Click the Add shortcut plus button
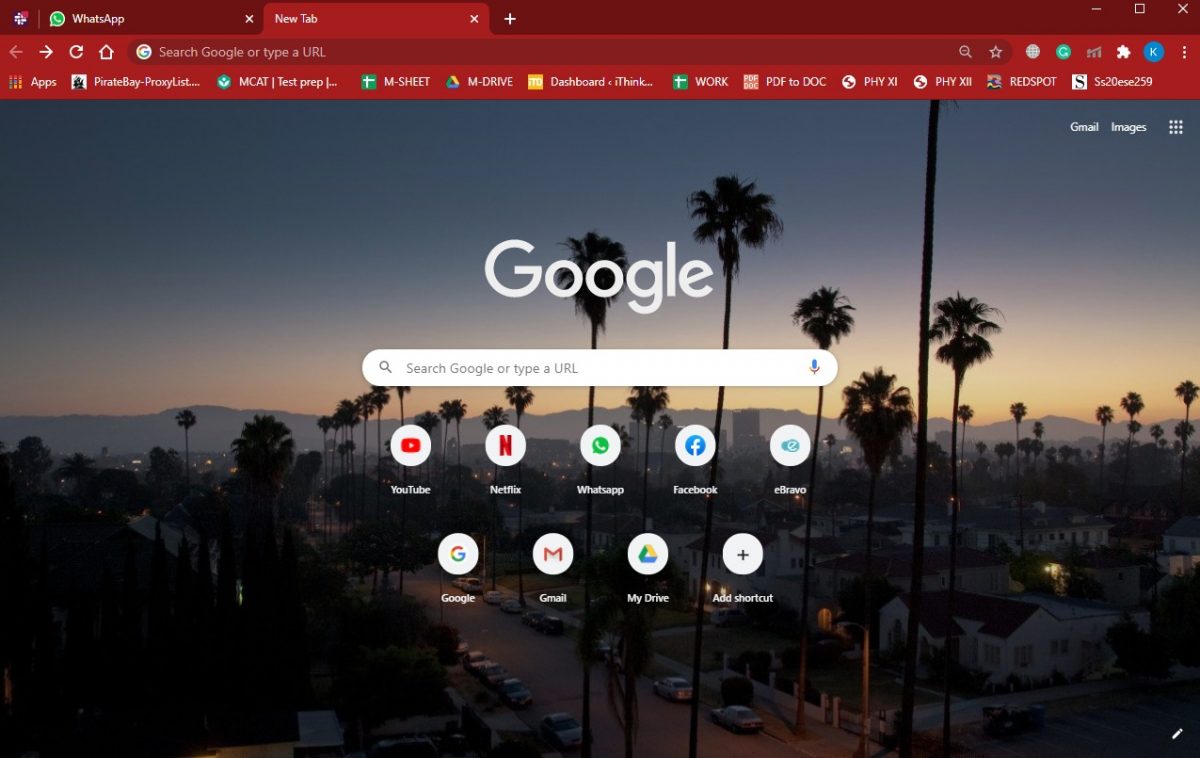The width and height of the screenshot is (1200, 758). point(743,554)
